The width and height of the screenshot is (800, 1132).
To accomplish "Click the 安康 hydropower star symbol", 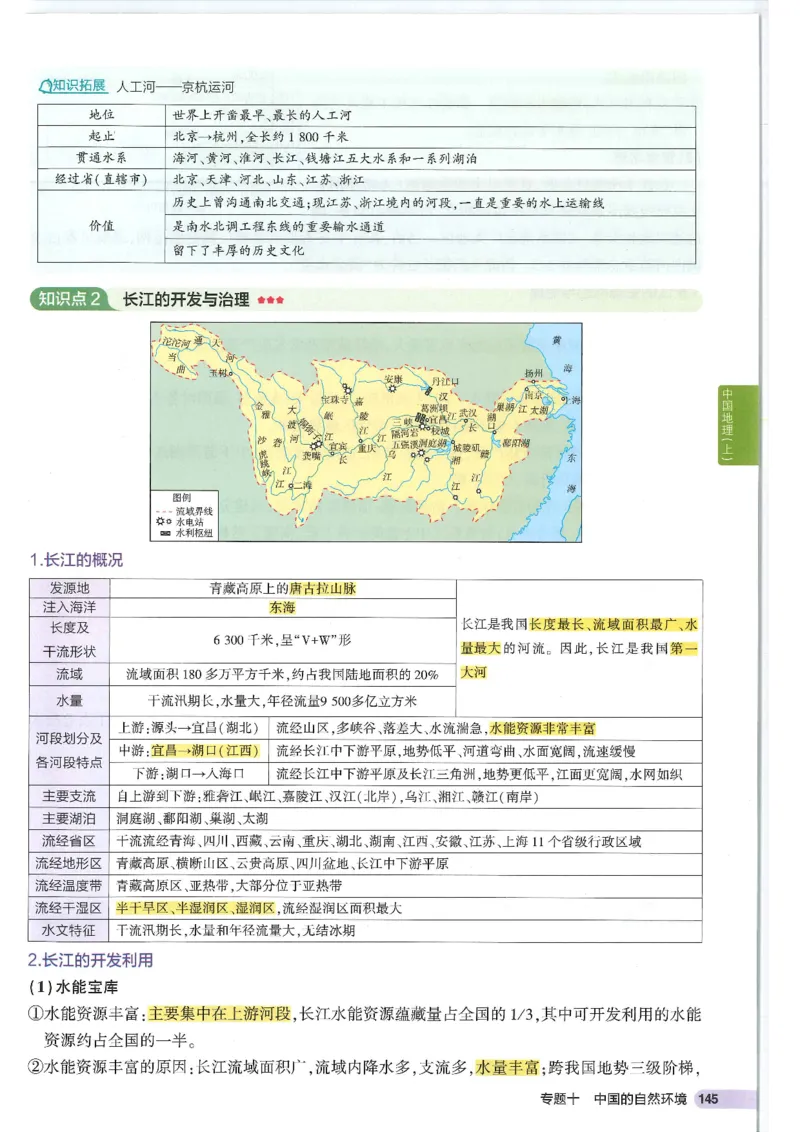I will click(391, 390).
